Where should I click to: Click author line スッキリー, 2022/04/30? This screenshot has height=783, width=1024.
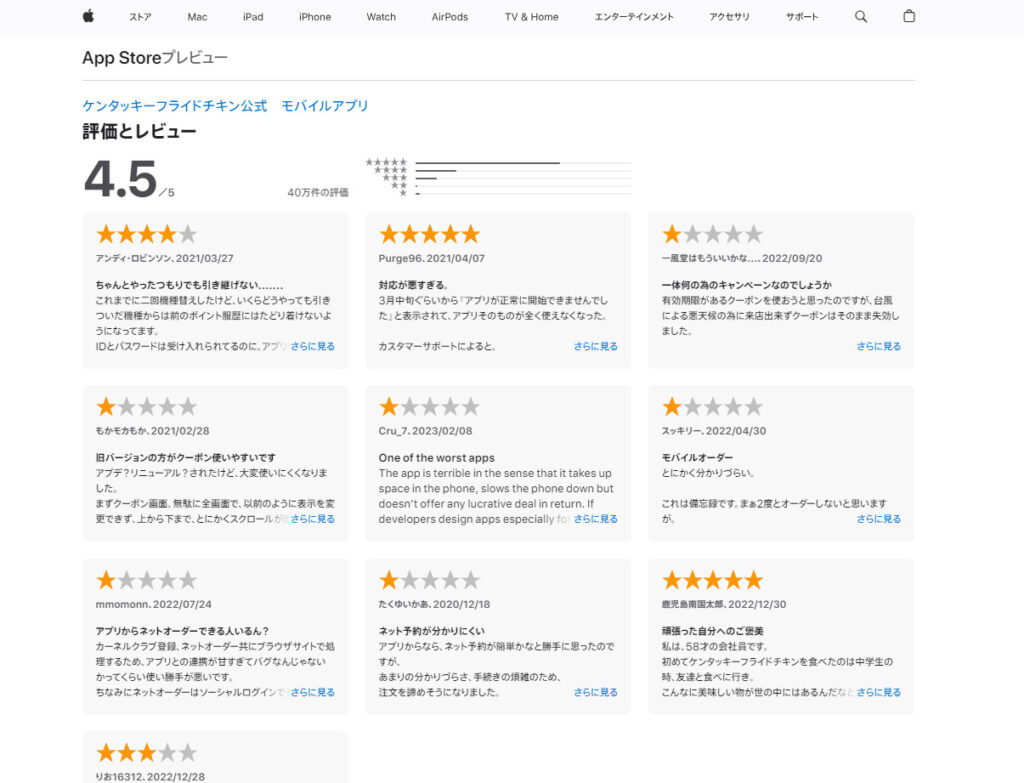tap(714, 431)
